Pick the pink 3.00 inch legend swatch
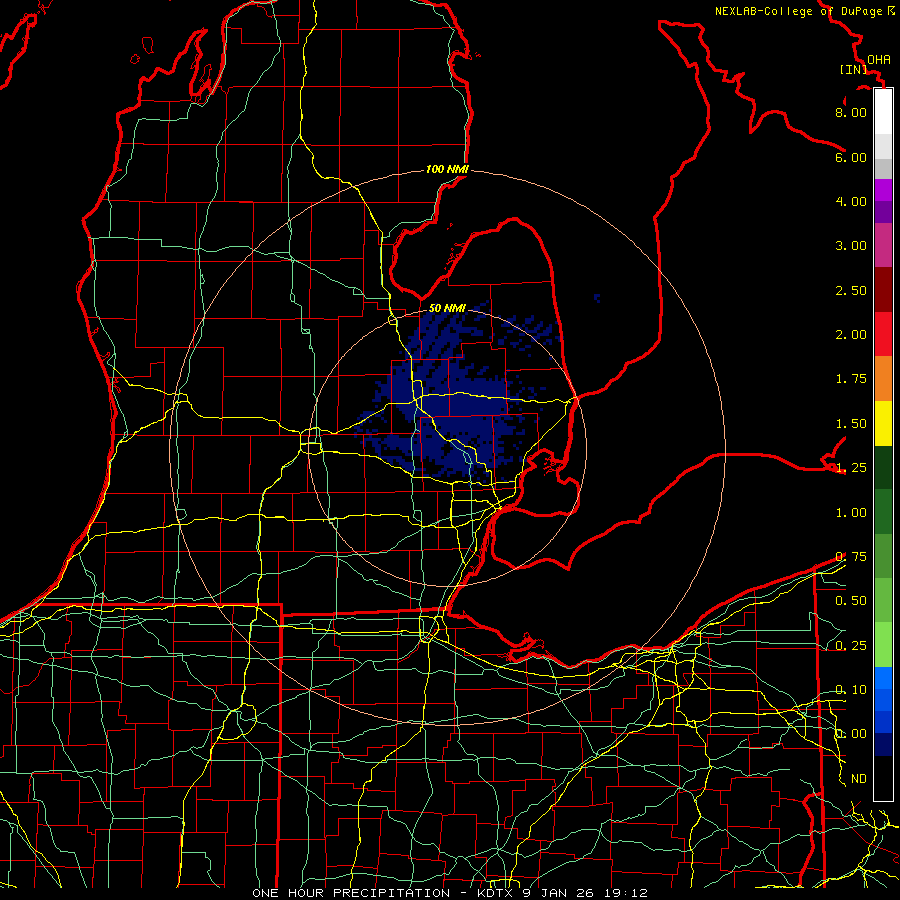Screen dimensions: 900x900 pos(883,245)
